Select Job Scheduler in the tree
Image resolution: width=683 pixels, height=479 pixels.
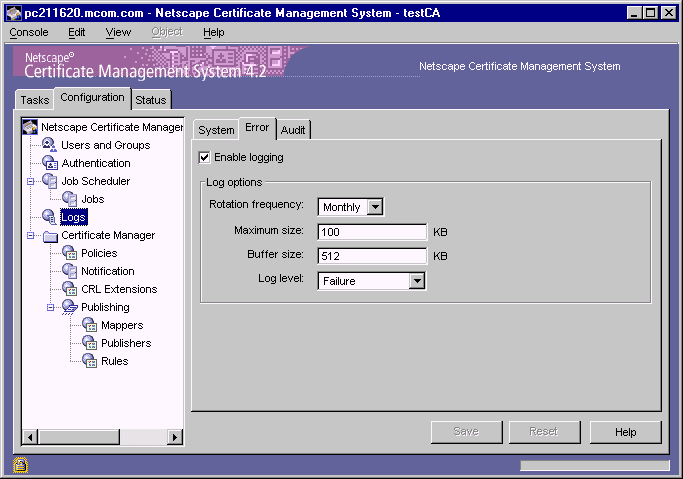95,181
